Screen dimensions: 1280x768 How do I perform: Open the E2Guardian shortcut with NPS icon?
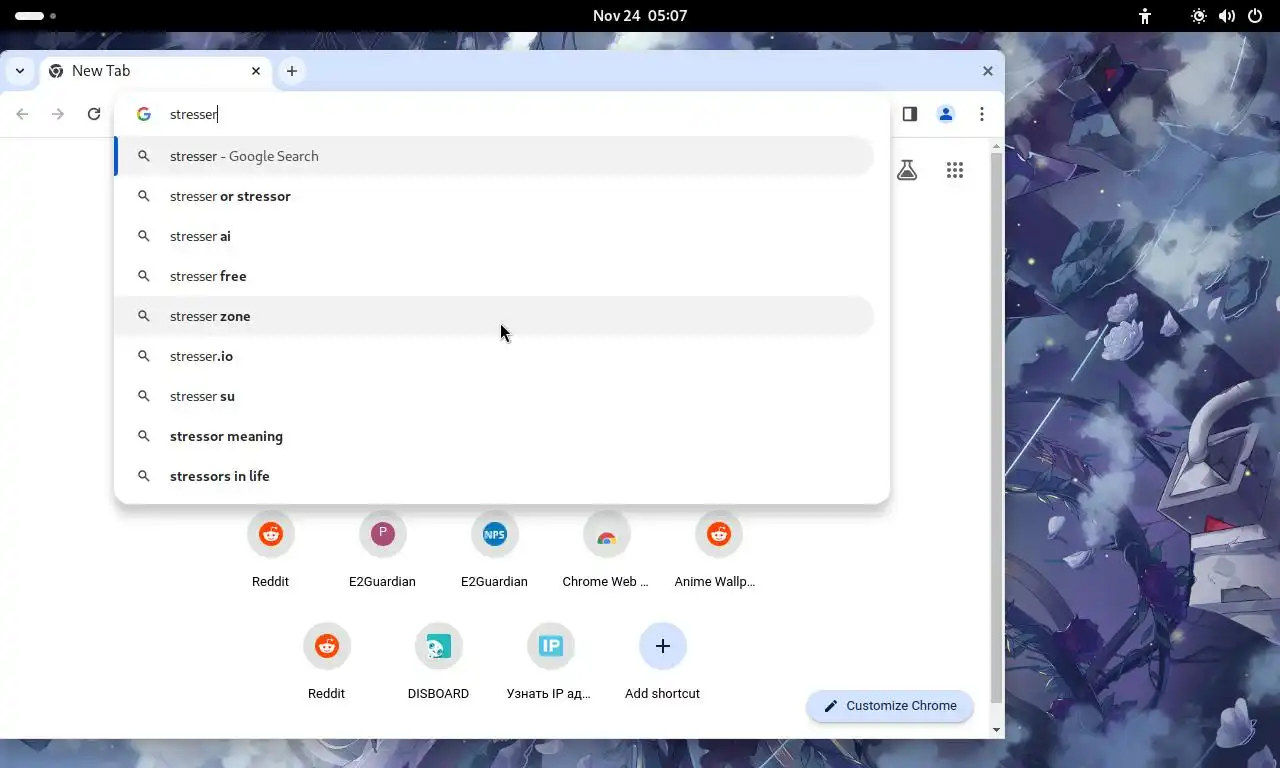[495, 548]
